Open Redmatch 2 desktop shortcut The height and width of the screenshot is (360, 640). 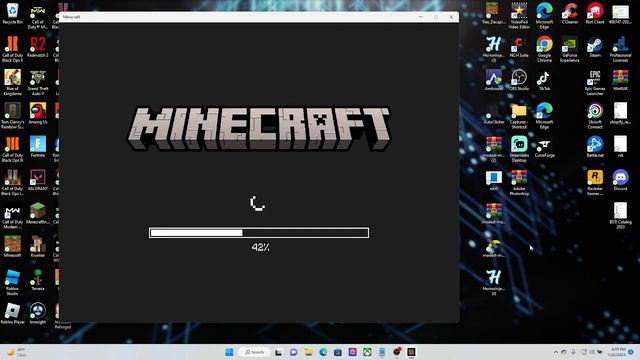tap(38, 47)
